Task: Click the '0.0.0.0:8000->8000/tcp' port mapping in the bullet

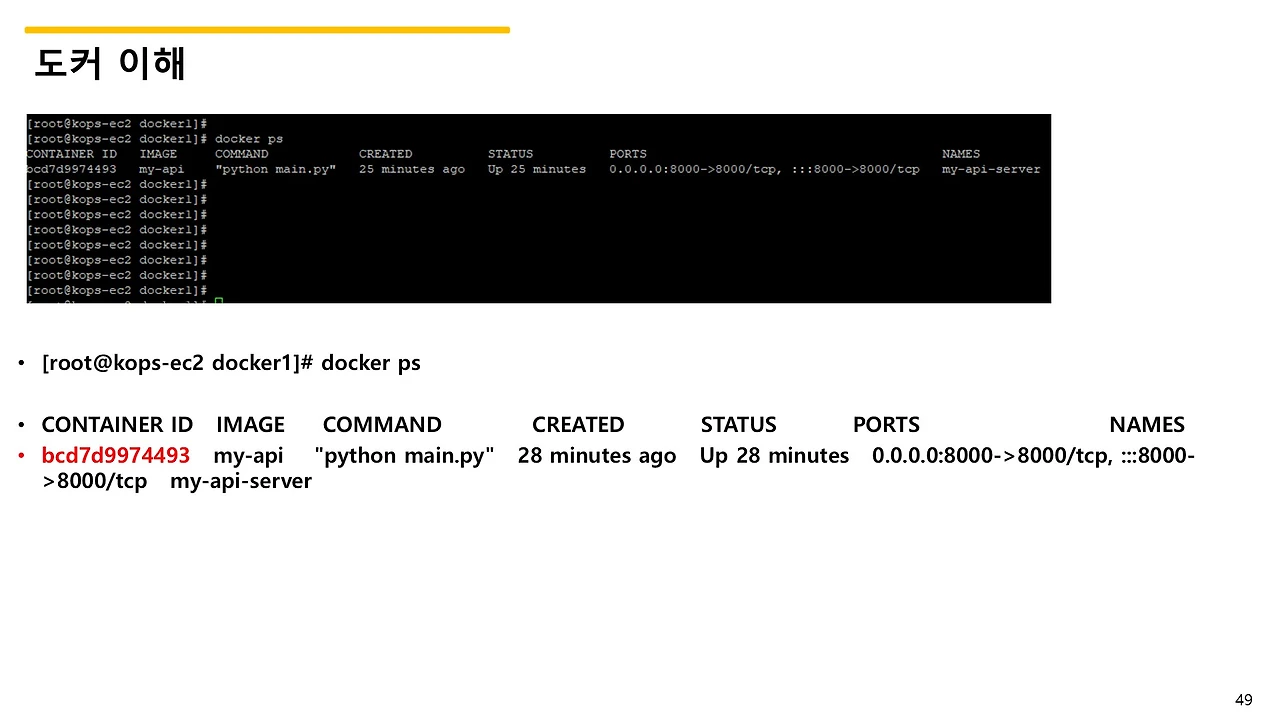Action: click(x=991, y=456)
